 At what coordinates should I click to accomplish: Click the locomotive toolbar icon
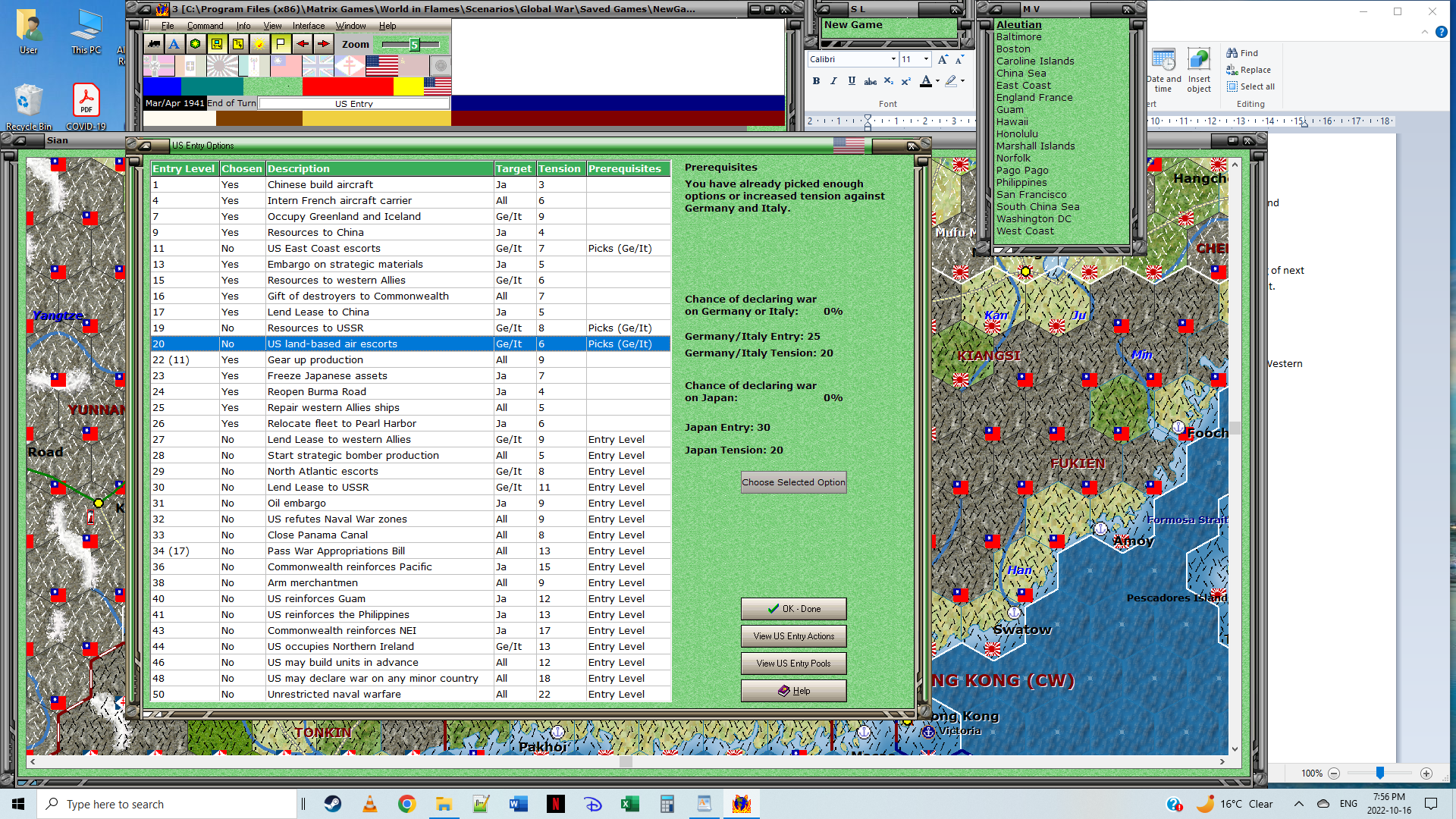pyautogui.click(x=154, y=44)
